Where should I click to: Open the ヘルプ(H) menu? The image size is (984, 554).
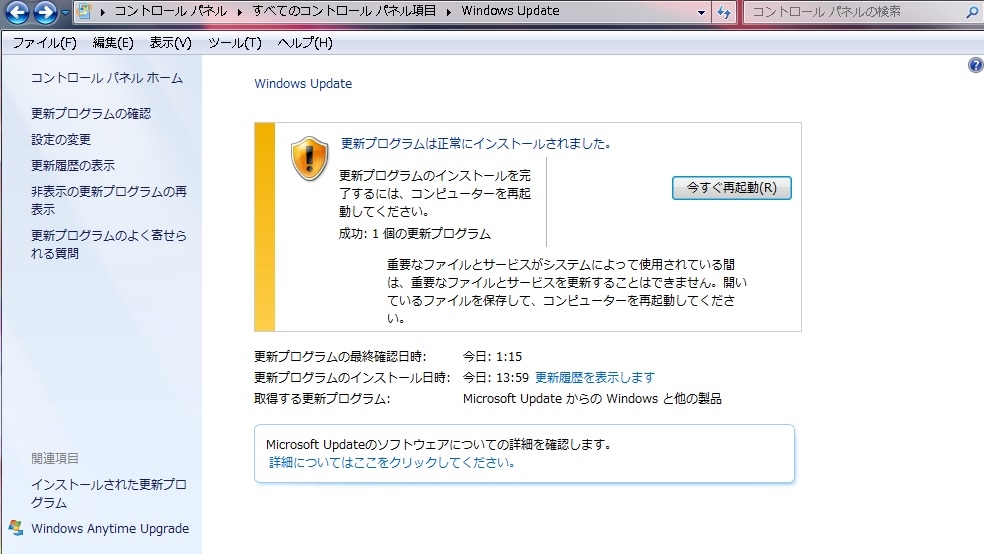click(305, 43)
